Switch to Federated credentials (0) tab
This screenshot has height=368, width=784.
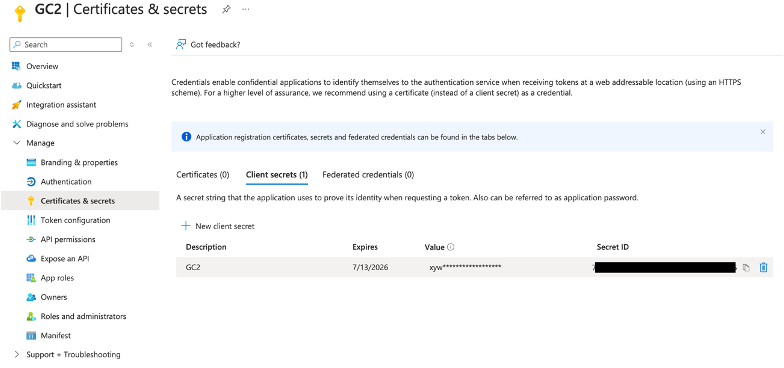368,175
